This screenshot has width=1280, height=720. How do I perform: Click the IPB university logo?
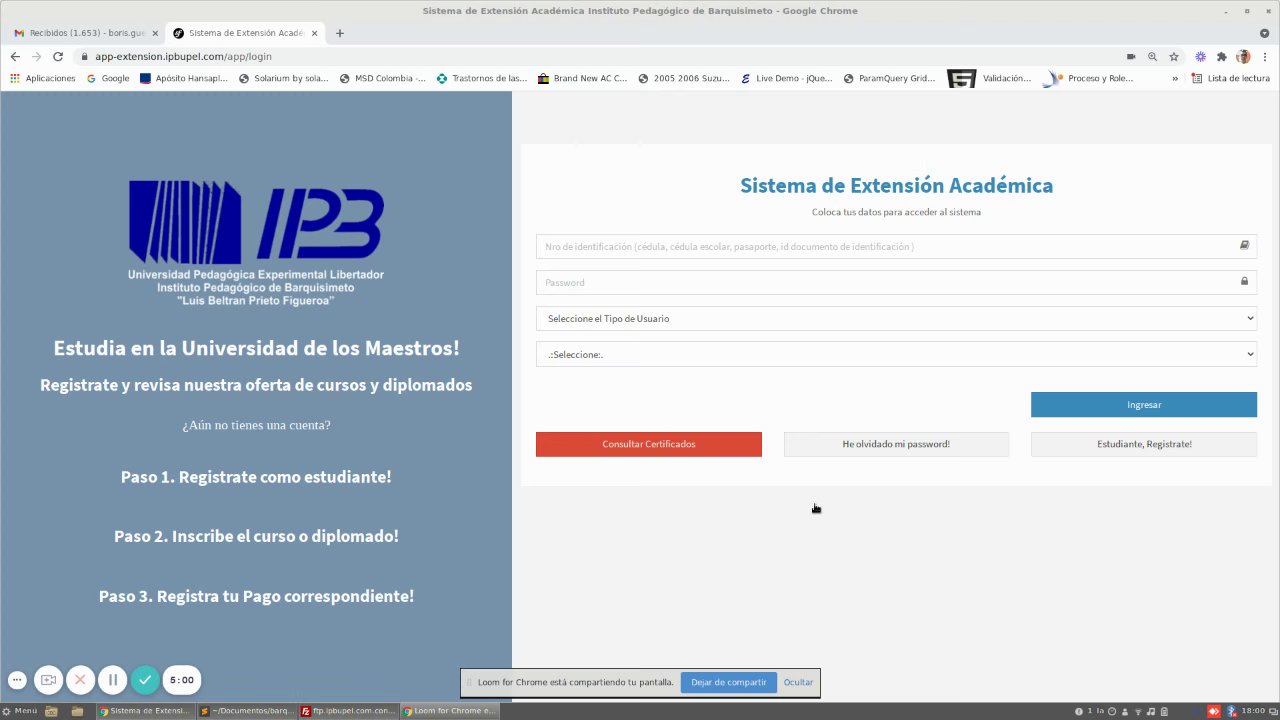pos(256,242)
